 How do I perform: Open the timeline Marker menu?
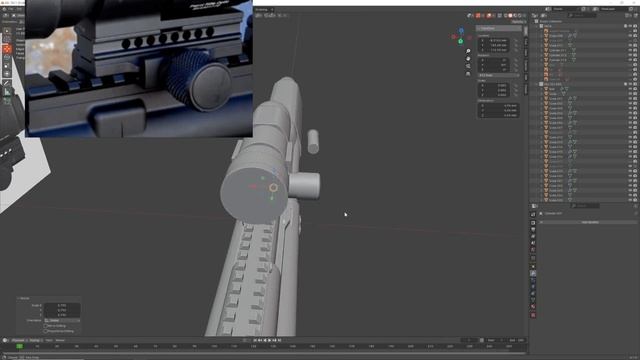pyautogui.click(x=60, y=340)
